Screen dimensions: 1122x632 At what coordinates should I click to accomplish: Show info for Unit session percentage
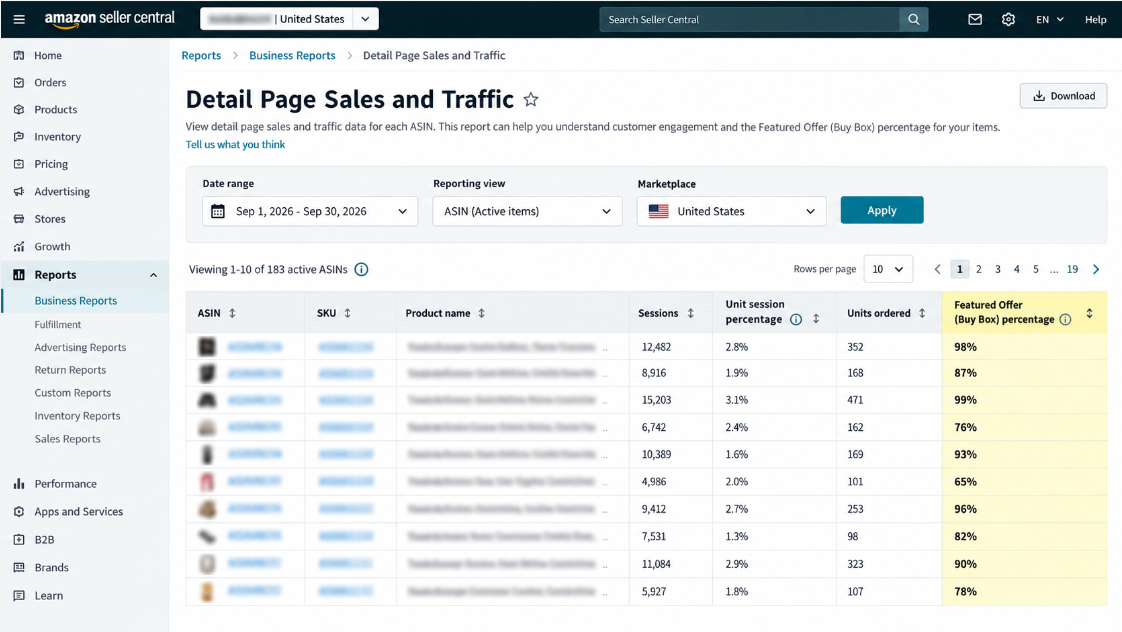[x=796, y=319]
